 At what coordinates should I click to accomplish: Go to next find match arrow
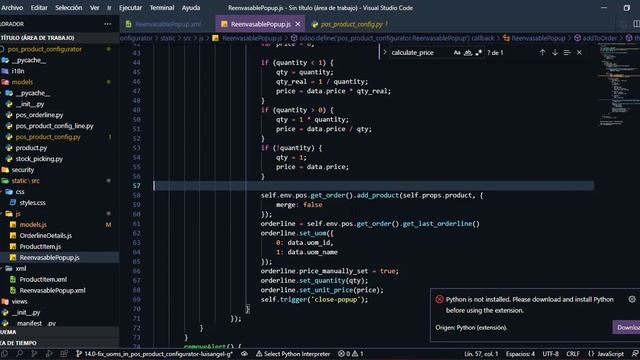[555, 53]
